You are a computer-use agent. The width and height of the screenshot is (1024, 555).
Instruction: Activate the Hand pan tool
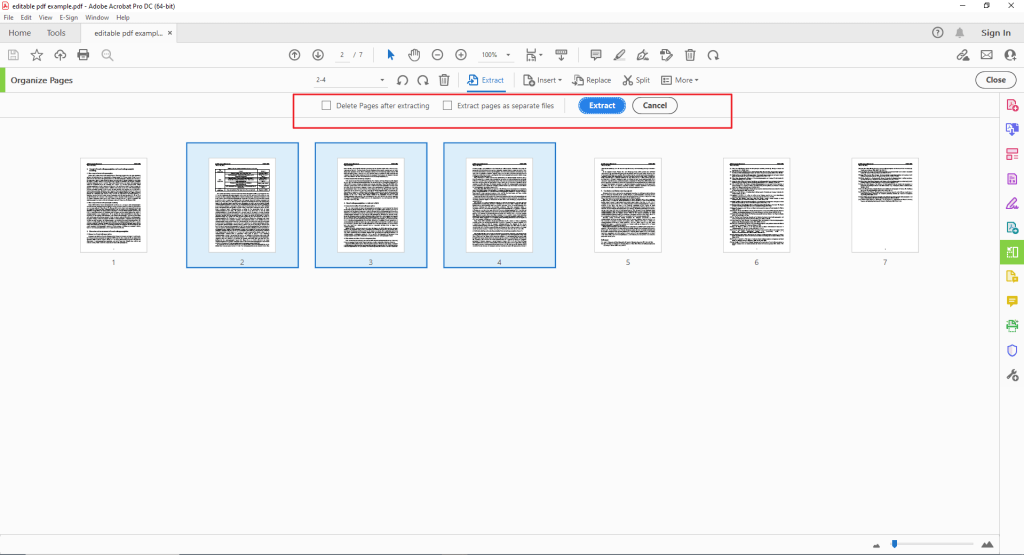click(414, 55)
